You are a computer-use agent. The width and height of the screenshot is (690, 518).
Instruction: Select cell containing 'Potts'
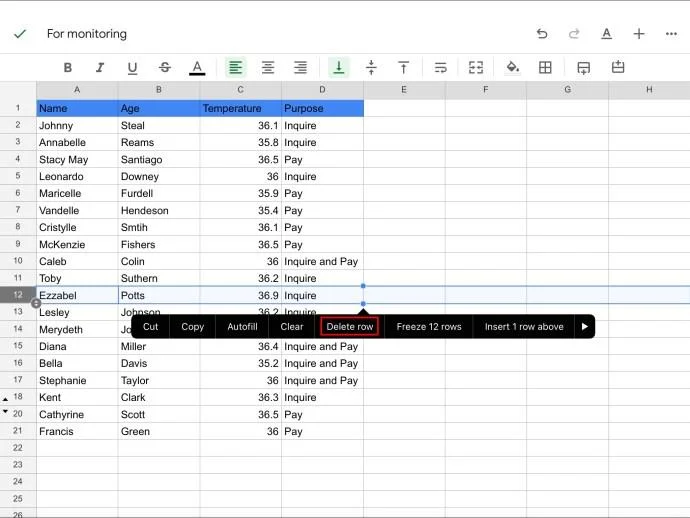(x=159, y=295)
